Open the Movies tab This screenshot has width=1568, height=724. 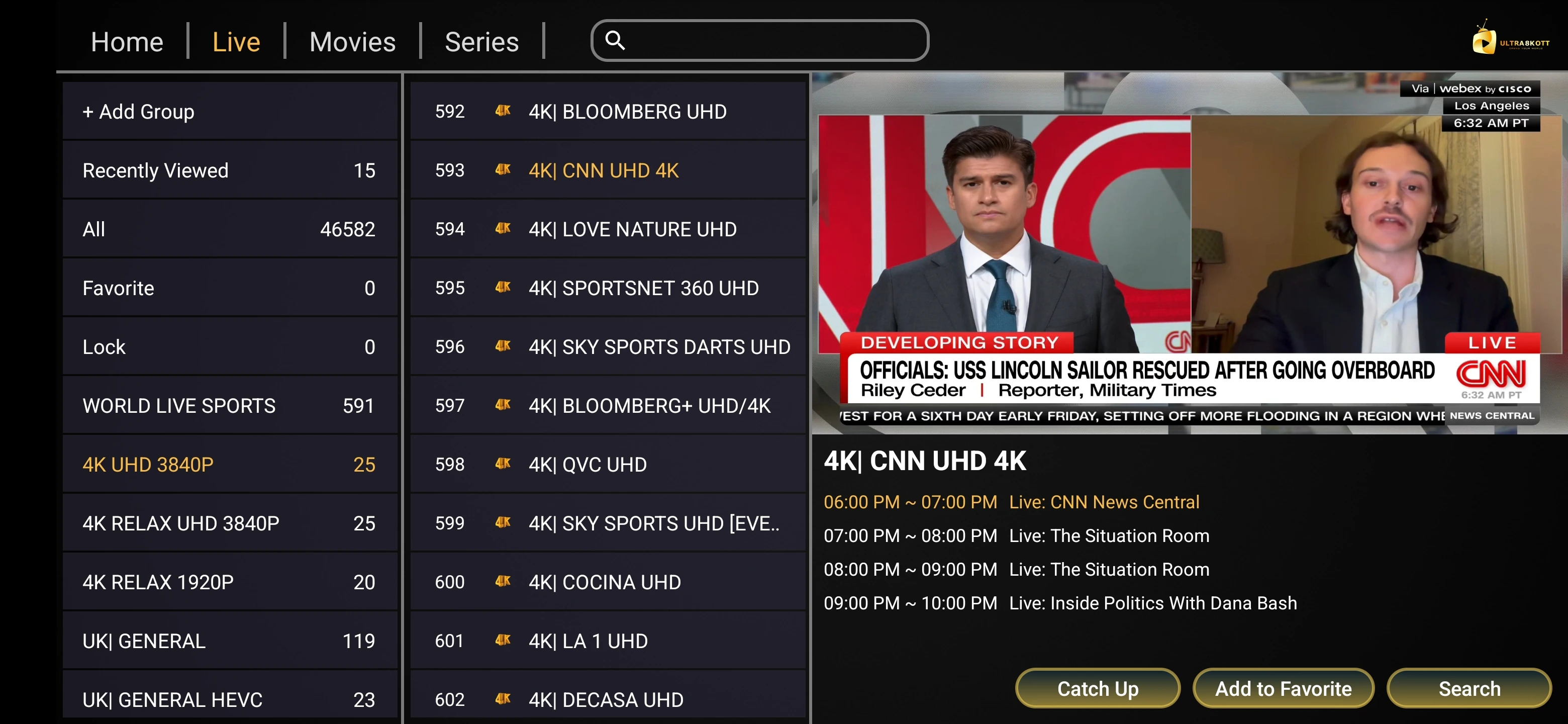(352, 42)
